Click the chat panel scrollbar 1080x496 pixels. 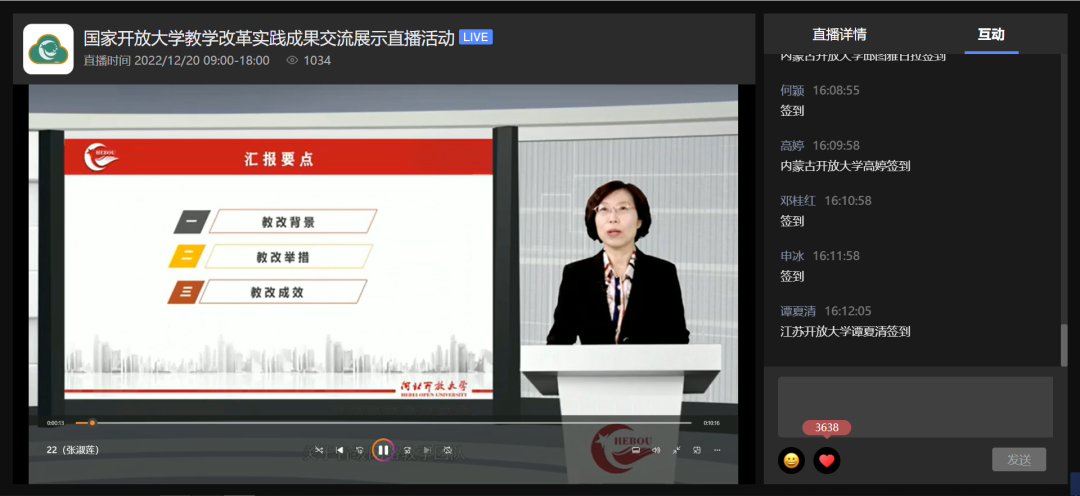1063,343
